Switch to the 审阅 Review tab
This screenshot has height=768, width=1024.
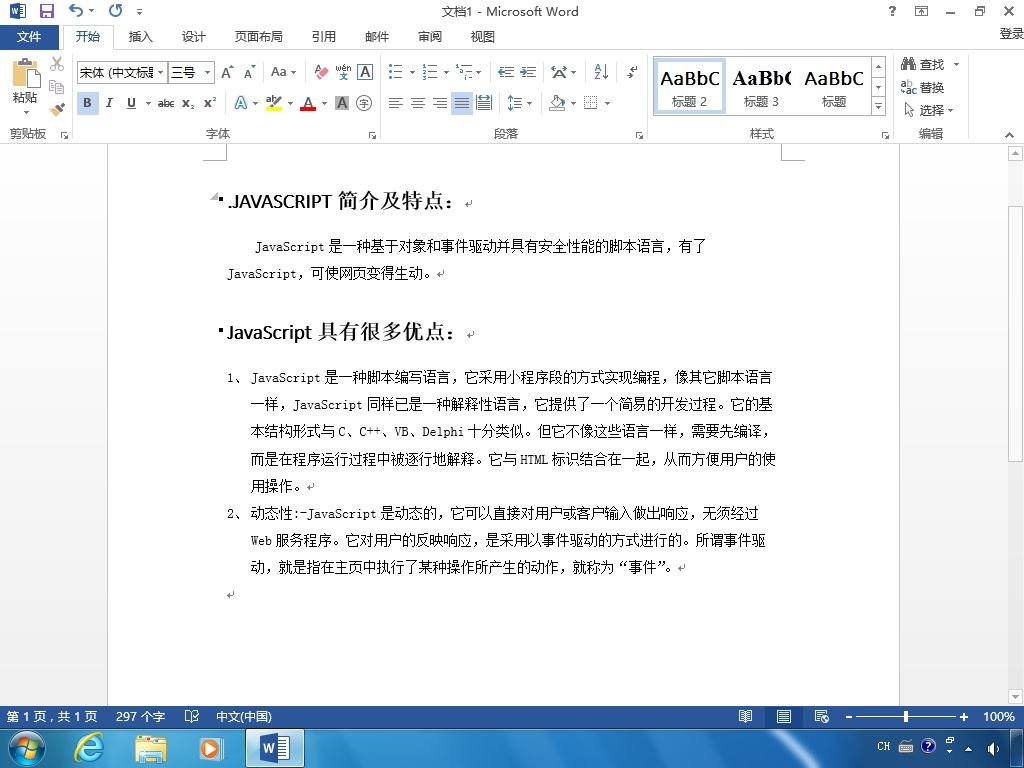pyautogui.click(x=430, y=37)
